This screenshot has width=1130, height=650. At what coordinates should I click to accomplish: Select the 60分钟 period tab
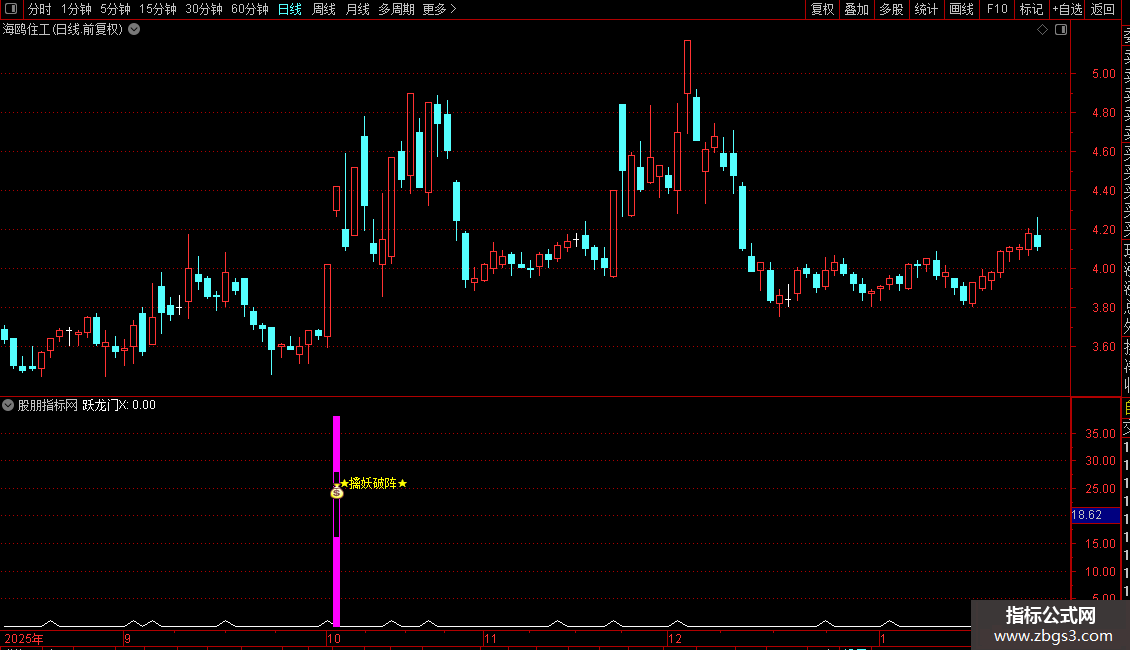[249, 9]
